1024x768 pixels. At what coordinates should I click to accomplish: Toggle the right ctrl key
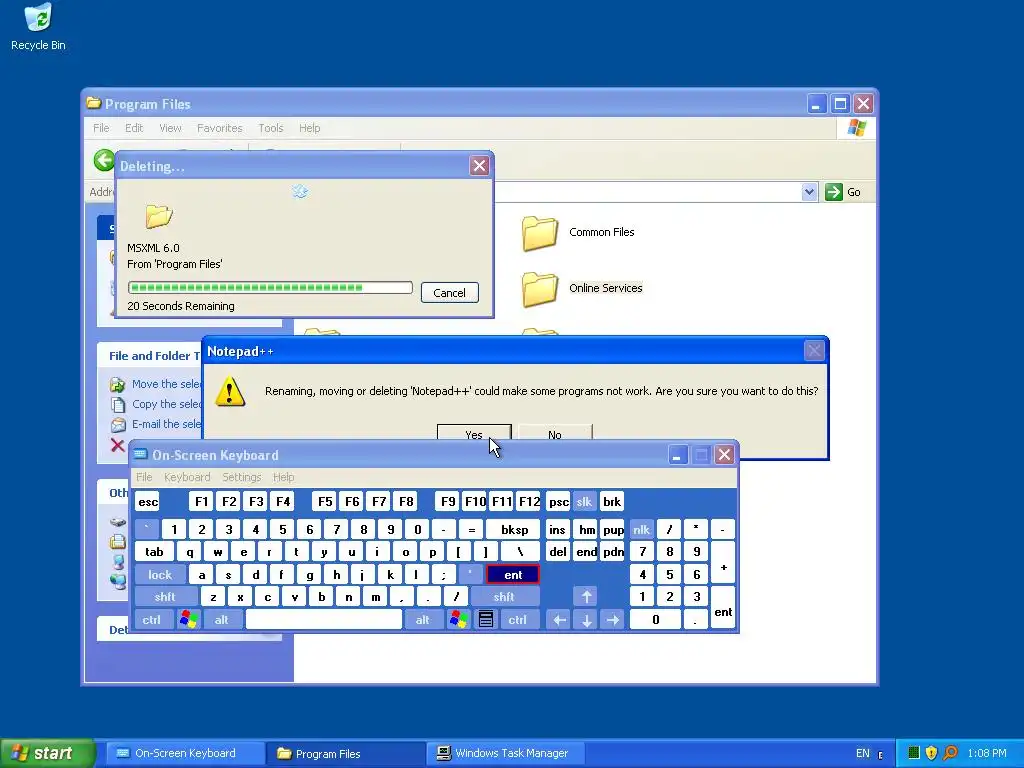(x=517, y=620)
